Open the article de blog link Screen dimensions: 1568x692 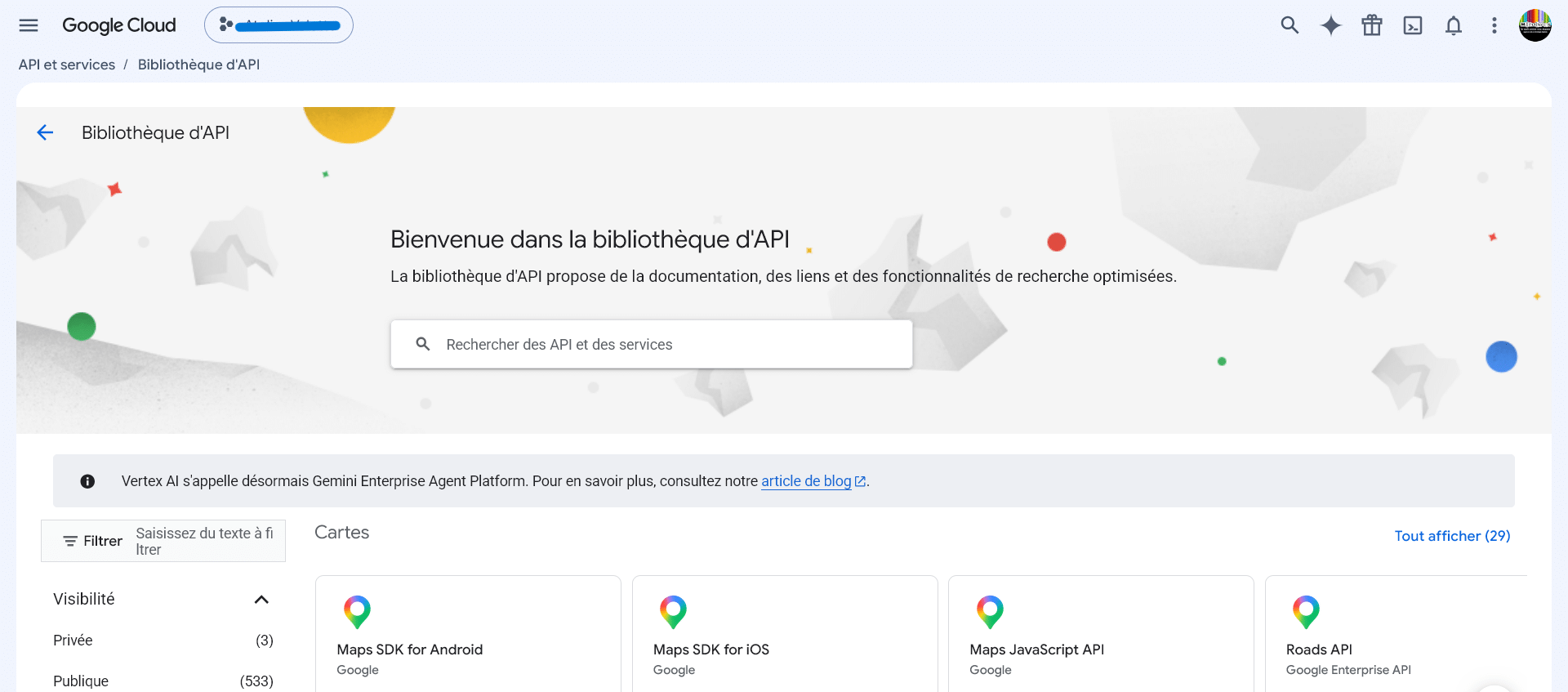tap(813, 481)
